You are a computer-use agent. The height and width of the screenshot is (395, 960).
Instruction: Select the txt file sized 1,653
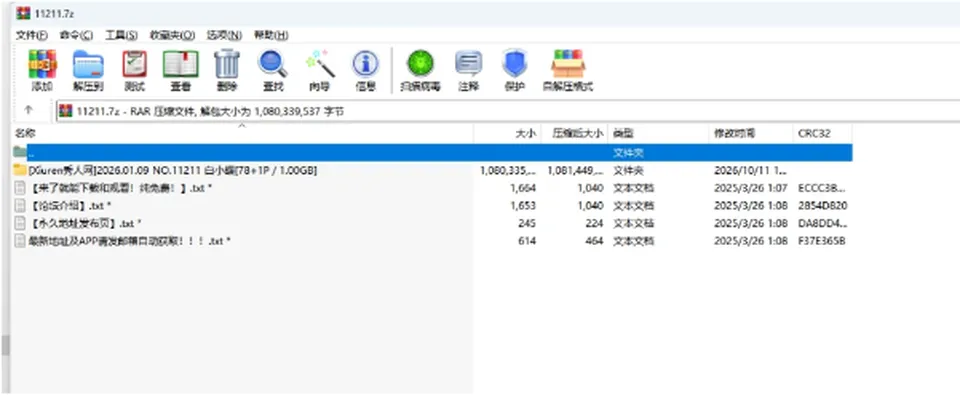click(69, 206)
